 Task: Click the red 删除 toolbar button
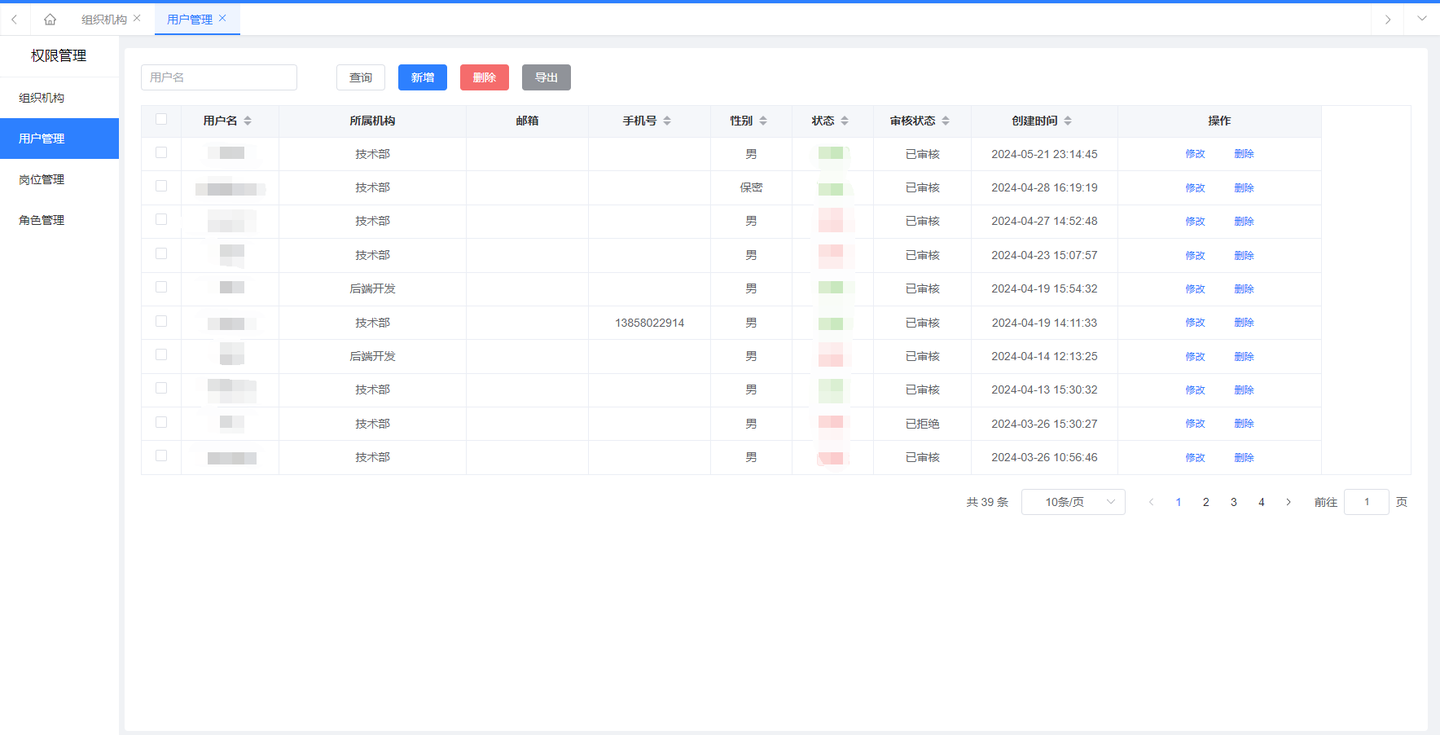484,77
